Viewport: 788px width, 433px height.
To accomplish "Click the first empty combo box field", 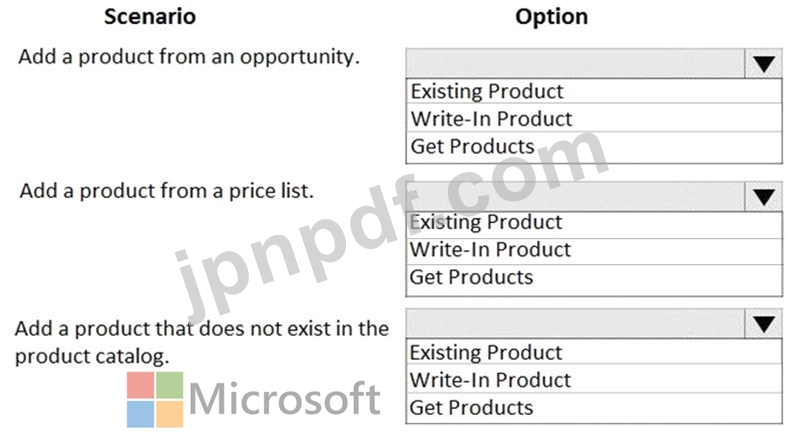I will [575, 63].
